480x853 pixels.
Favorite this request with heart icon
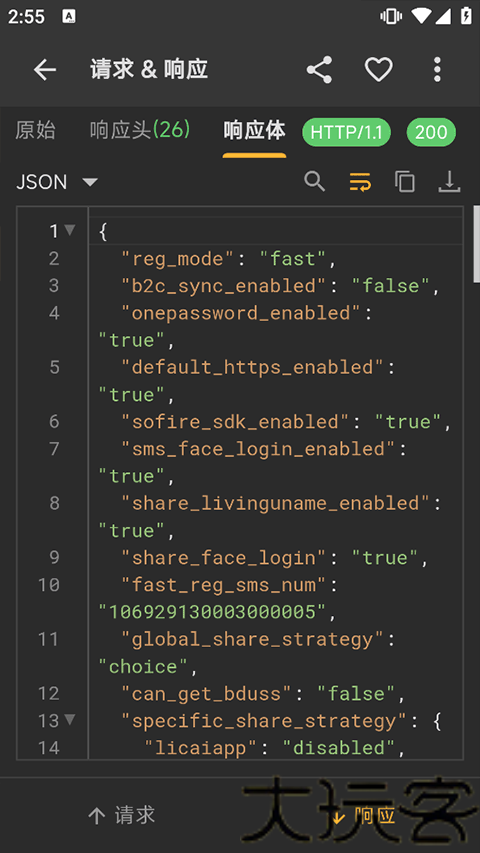[378, 70]
